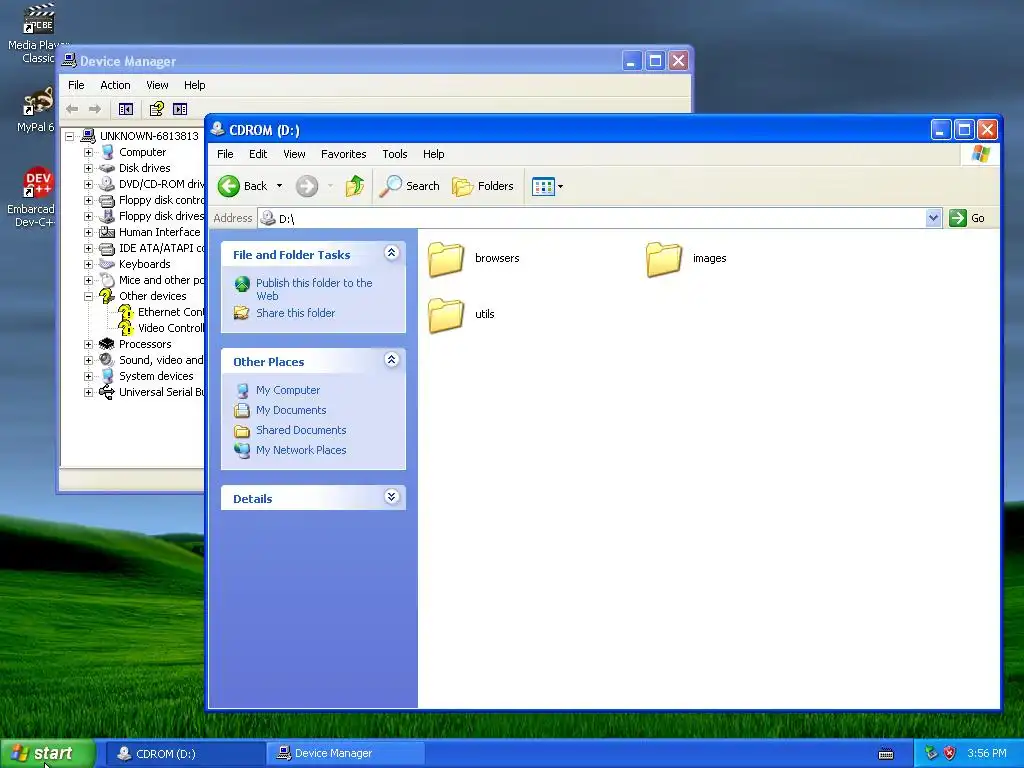Open the Favorites menu

click(x=344, y=154)
